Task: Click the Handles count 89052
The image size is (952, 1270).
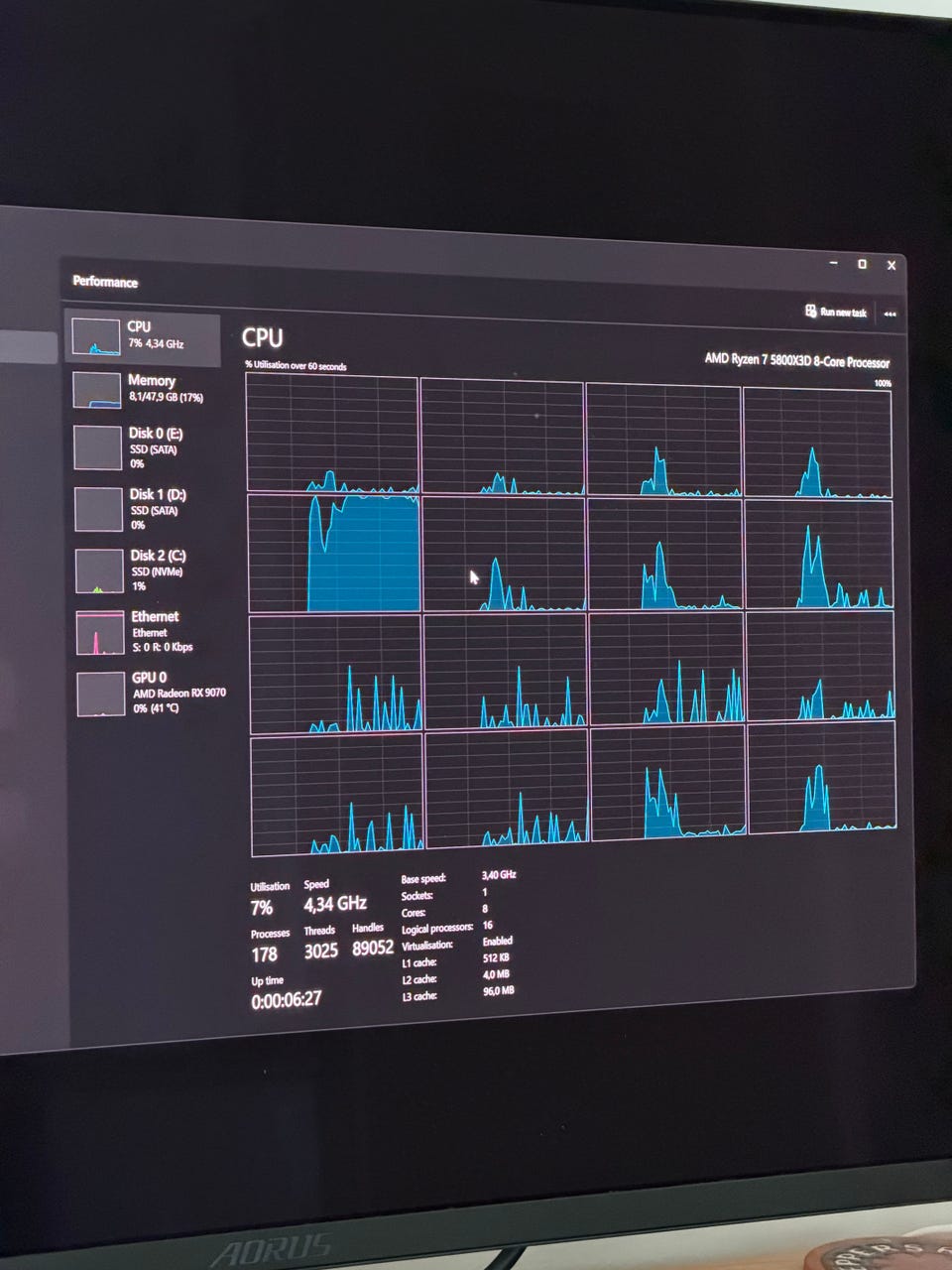Action: tap(372, 948)
